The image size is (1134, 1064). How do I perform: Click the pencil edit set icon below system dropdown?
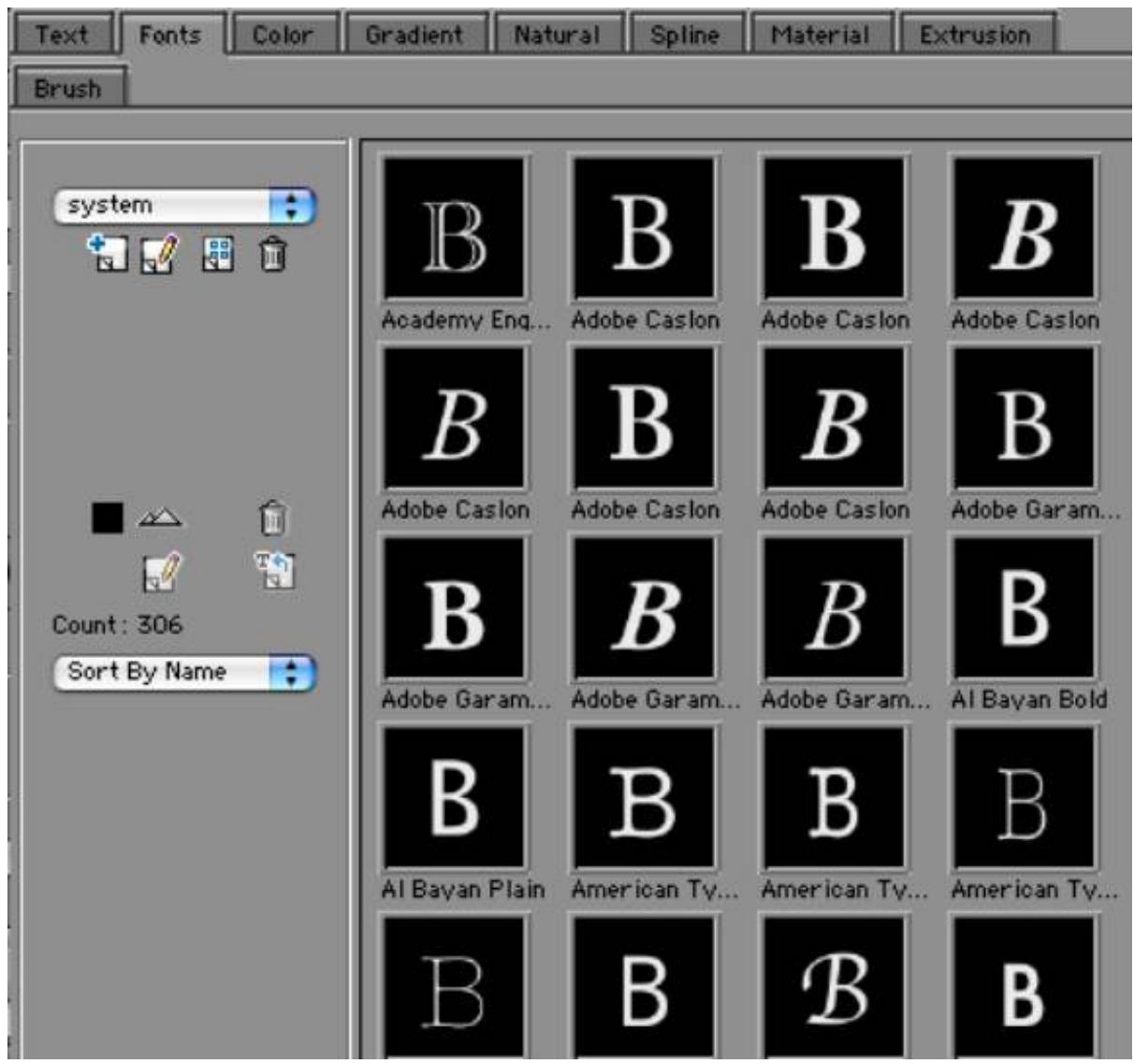point(159,254)
